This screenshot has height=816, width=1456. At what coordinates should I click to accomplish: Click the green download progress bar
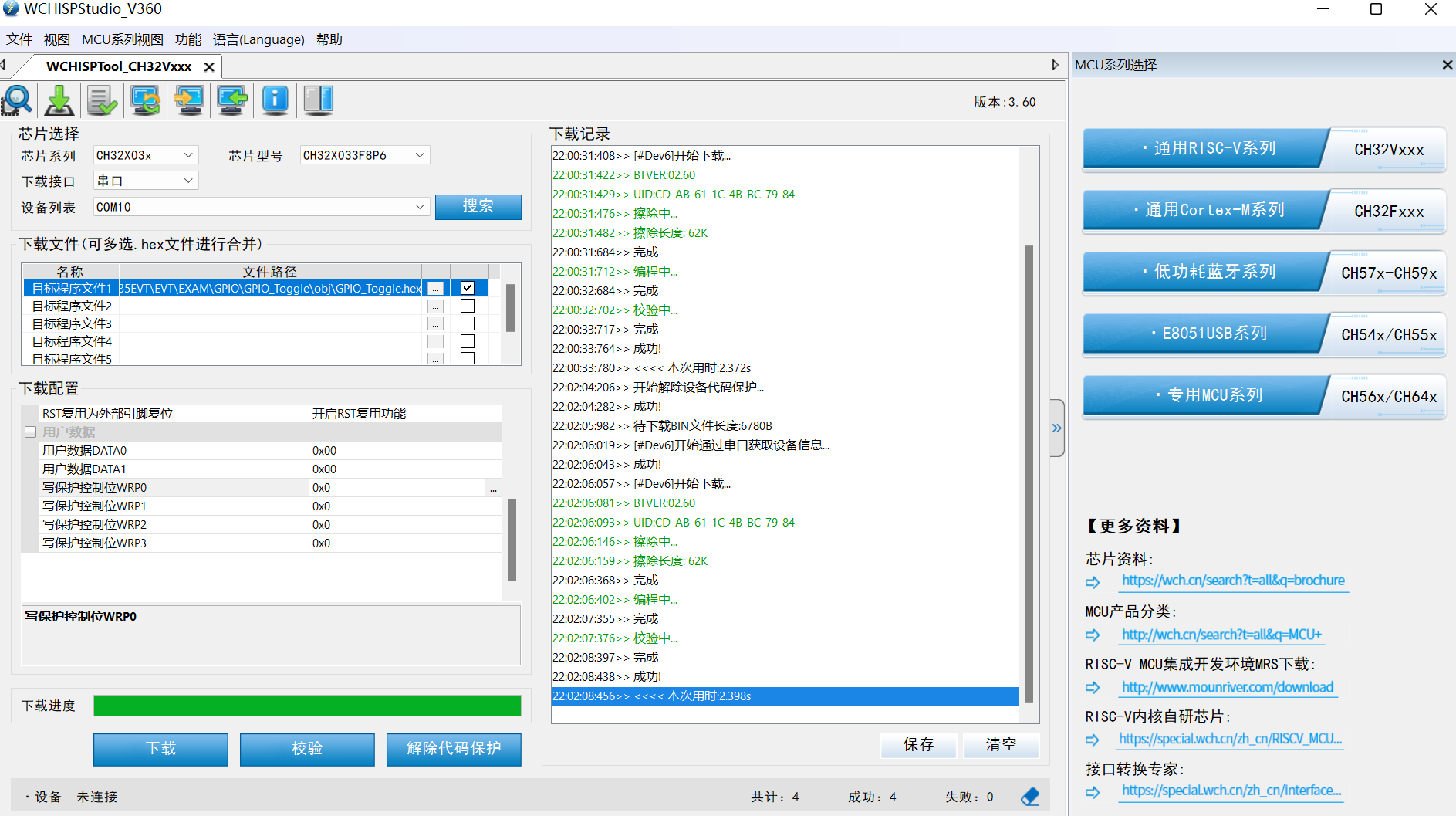(x=307, y=705)
